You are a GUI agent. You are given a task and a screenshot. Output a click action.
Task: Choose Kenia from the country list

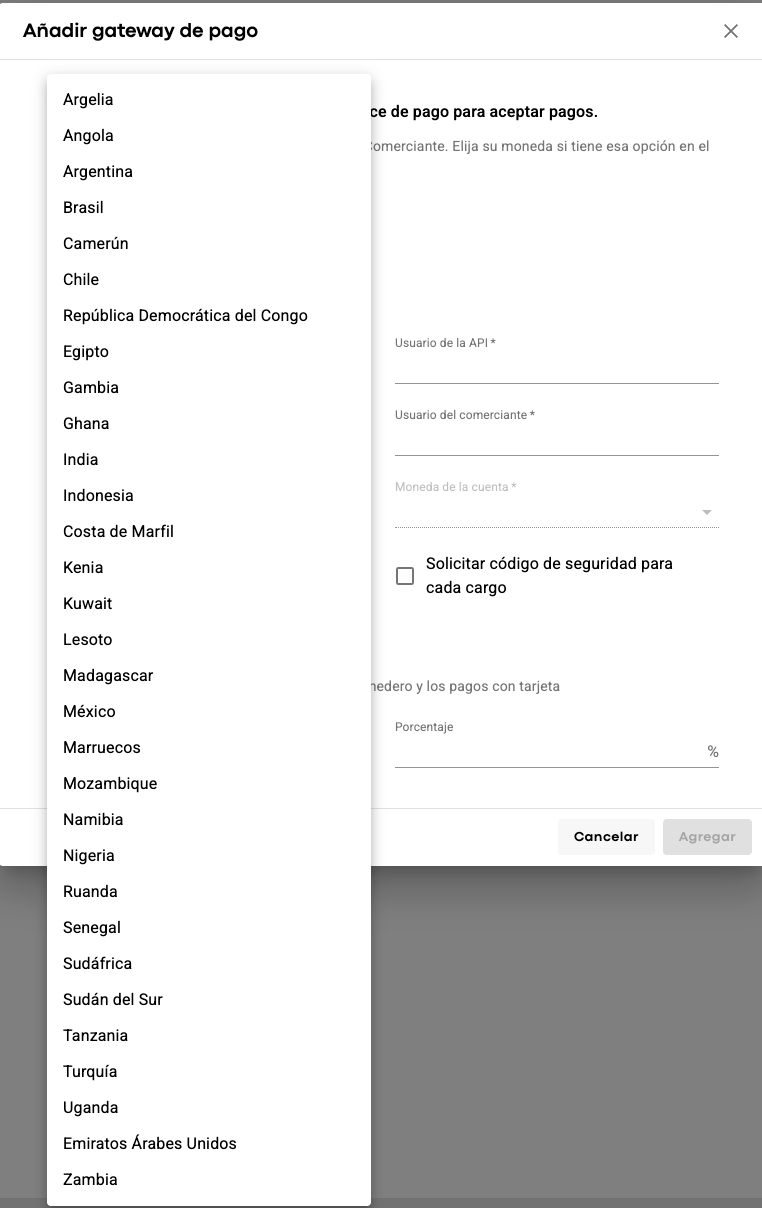tap(83, 567)
